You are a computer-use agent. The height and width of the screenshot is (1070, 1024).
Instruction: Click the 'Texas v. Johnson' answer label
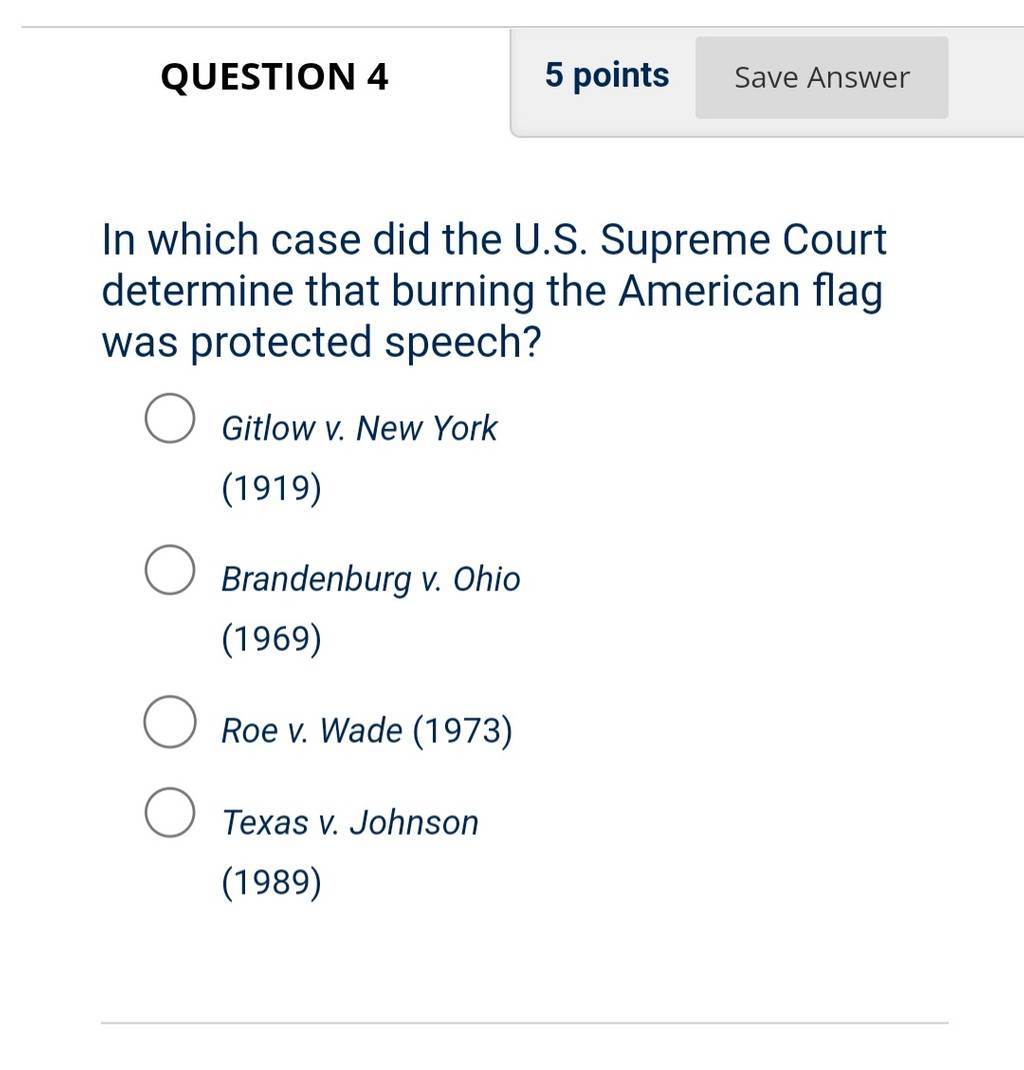[351, 823]
